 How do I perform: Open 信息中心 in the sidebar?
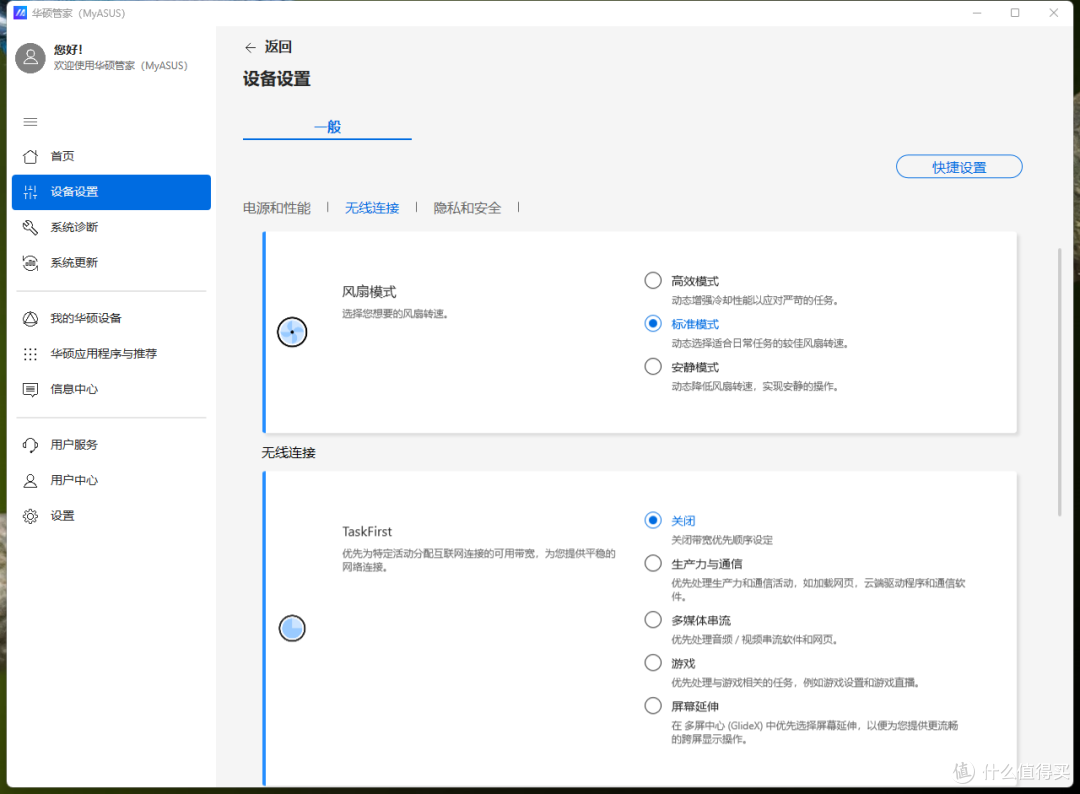pos(111,390)
